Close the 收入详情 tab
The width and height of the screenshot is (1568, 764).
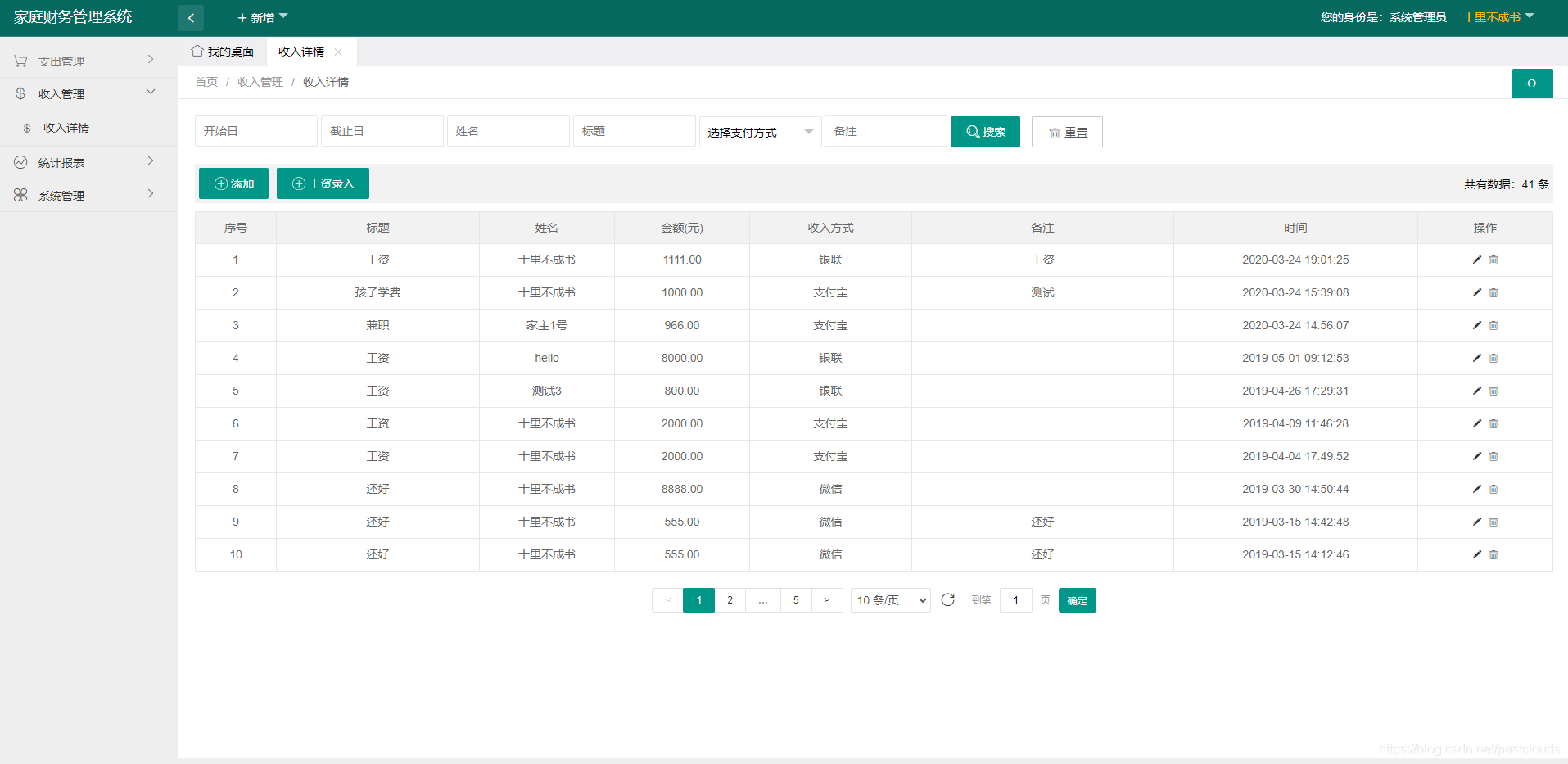pos(338,52)
